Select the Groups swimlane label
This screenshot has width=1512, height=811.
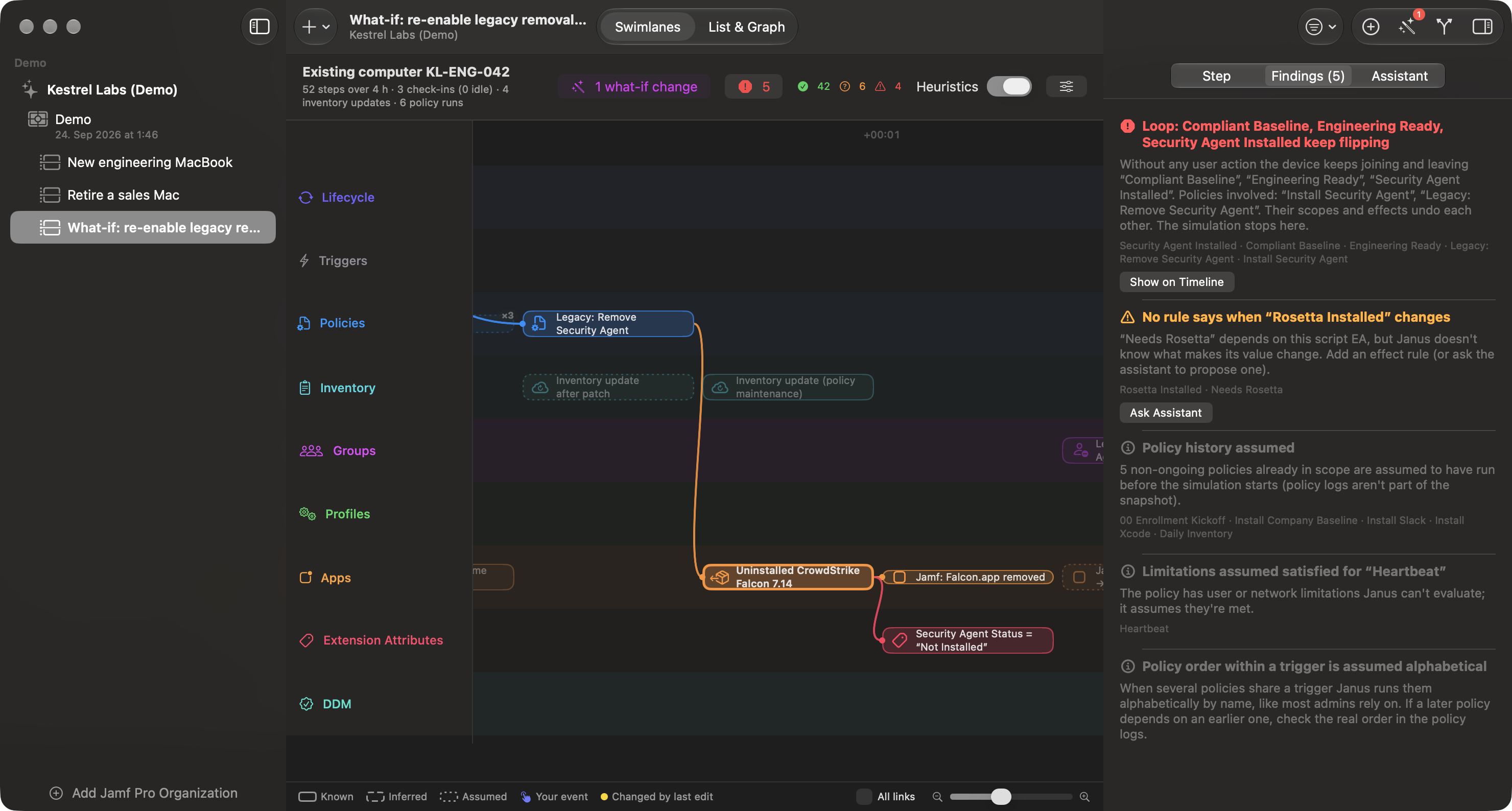pyautogui.click(x=338, y=450)
